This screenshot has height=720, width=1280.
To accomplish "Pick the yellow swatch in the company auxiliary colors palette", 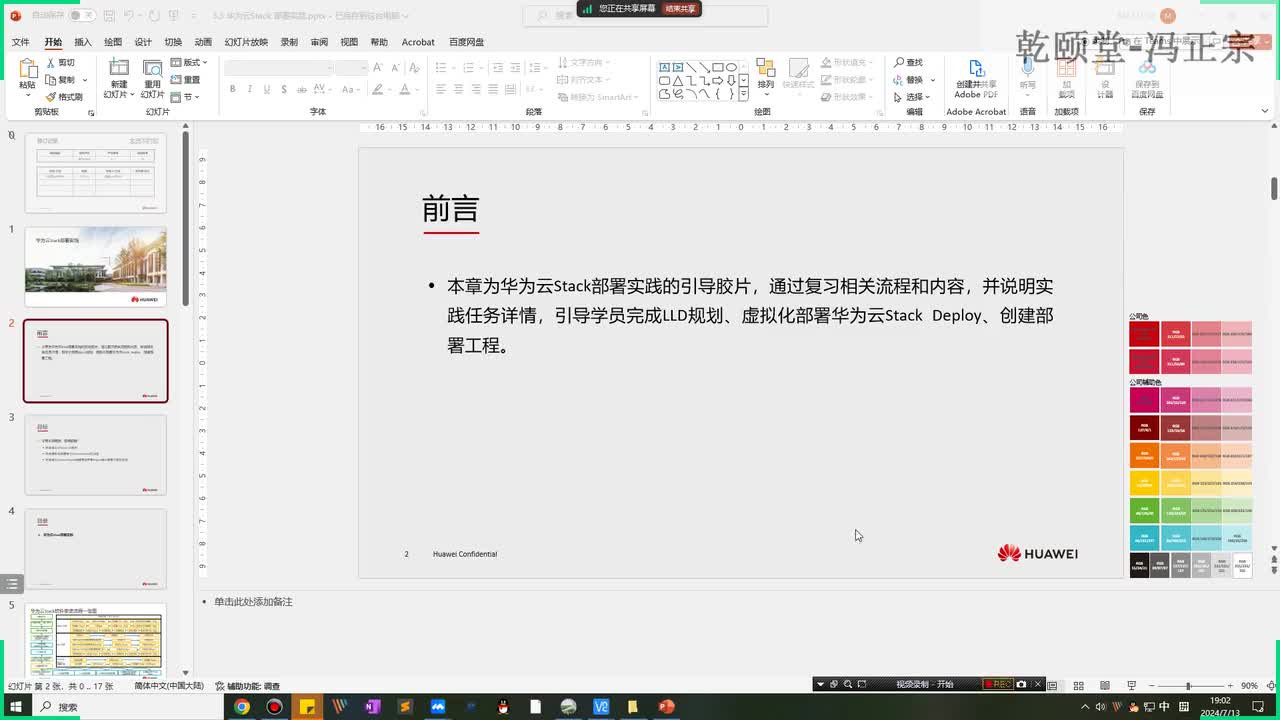I will (1144, 483).
